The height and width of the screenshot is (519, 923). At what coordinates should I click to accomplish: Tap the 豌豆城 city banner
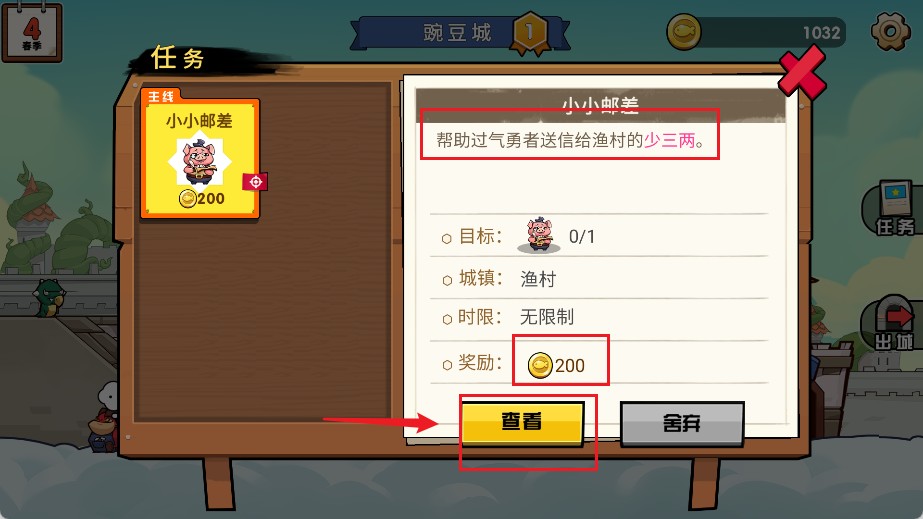click(457, 33)
